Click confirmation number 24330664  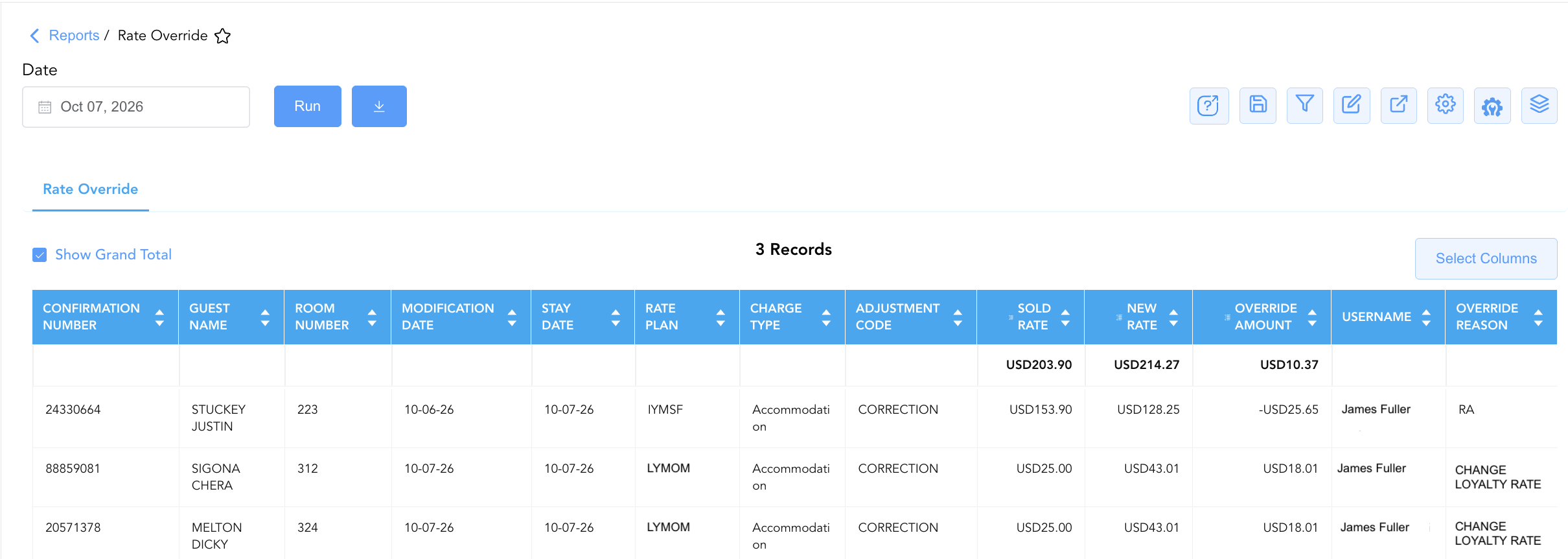click(x=73, y=410)
